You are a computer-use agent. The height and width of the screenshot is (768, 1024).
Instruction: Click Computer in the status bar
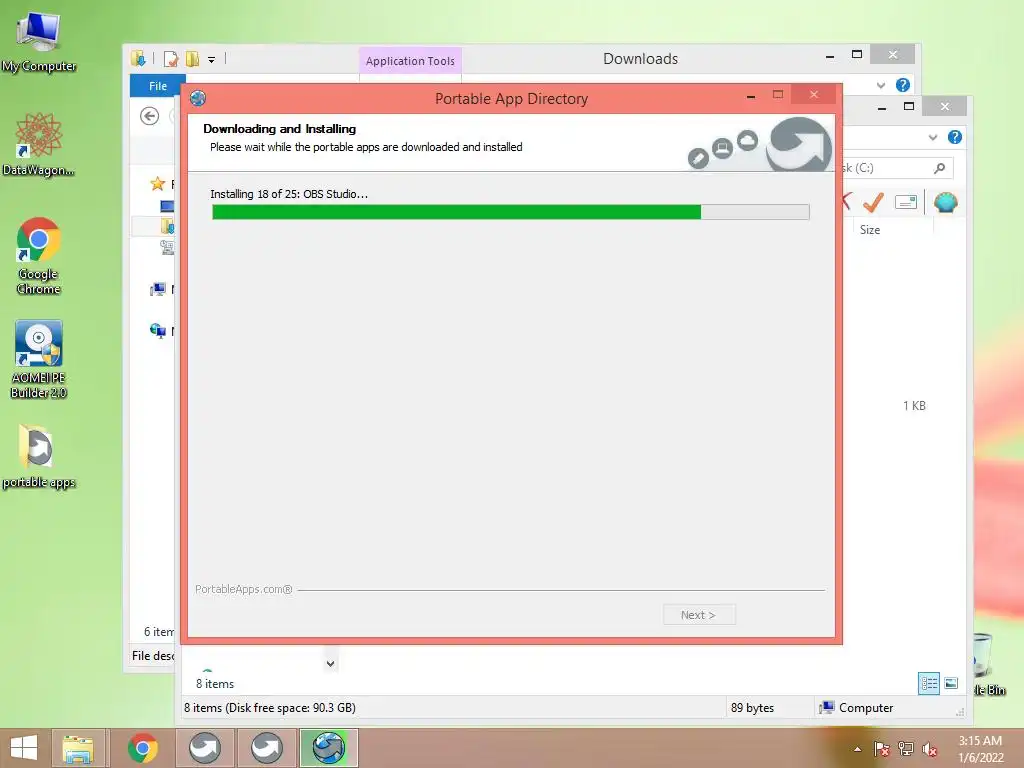[x=856, y=708]
